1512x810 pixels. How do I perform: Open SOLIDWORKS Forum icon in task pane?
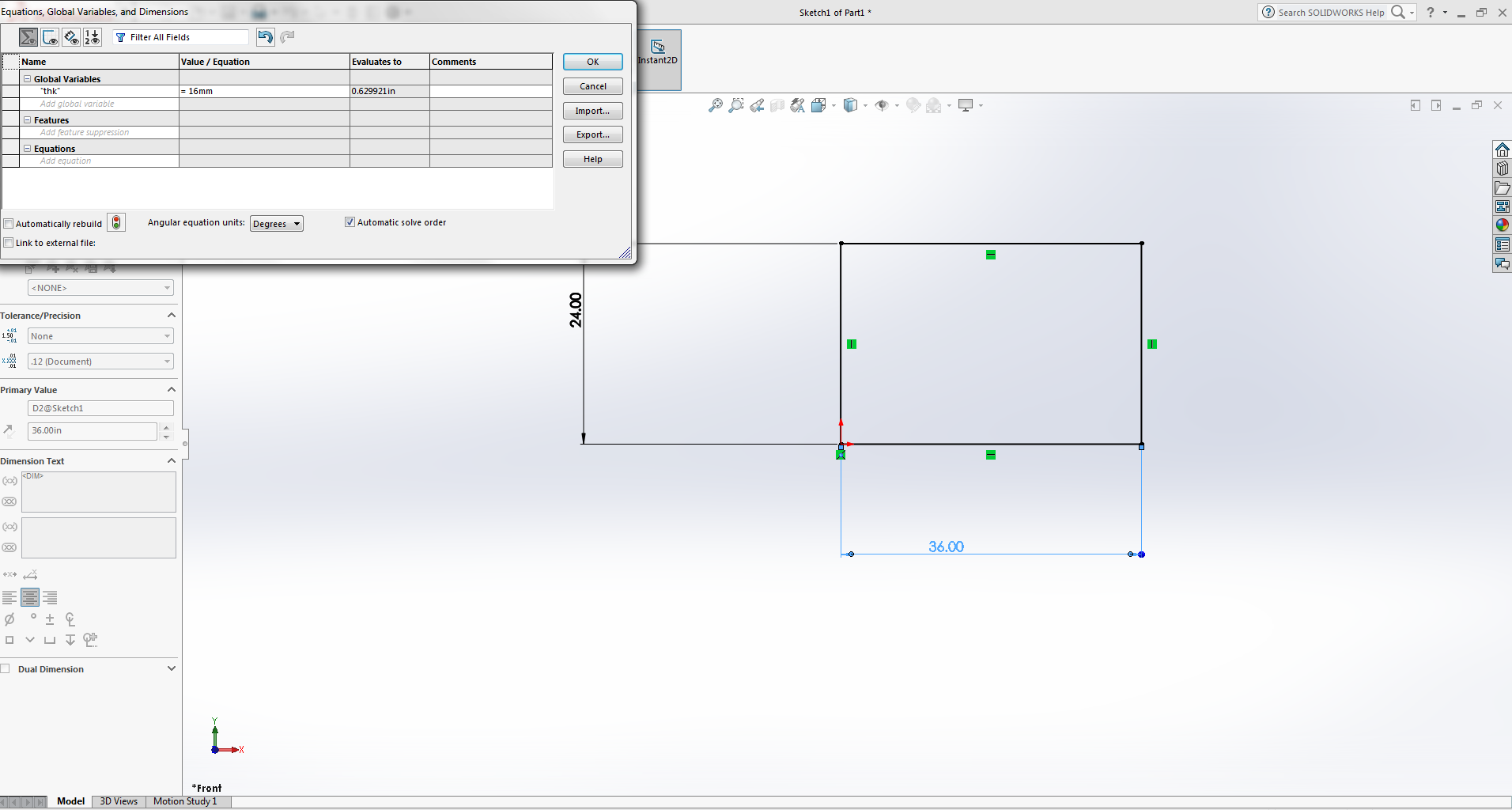point(1503,263)
